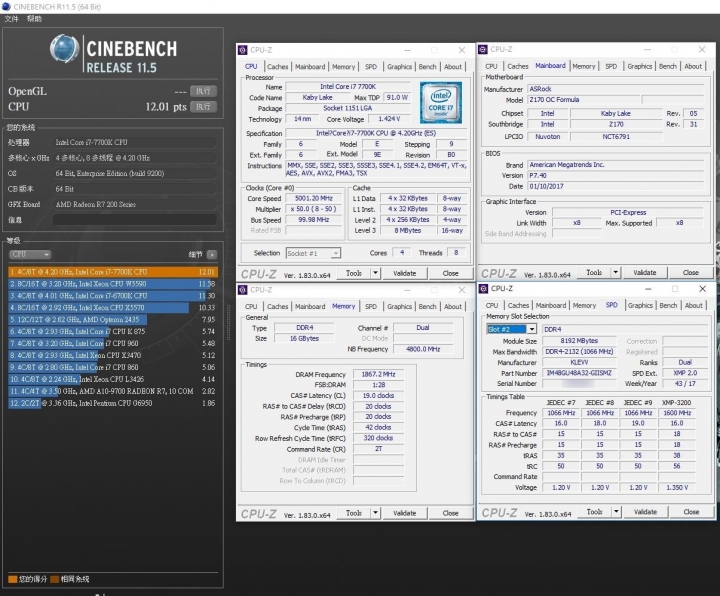Run the CPU benchmark button
Screen dimensions: 720x596
click(203, 107)
